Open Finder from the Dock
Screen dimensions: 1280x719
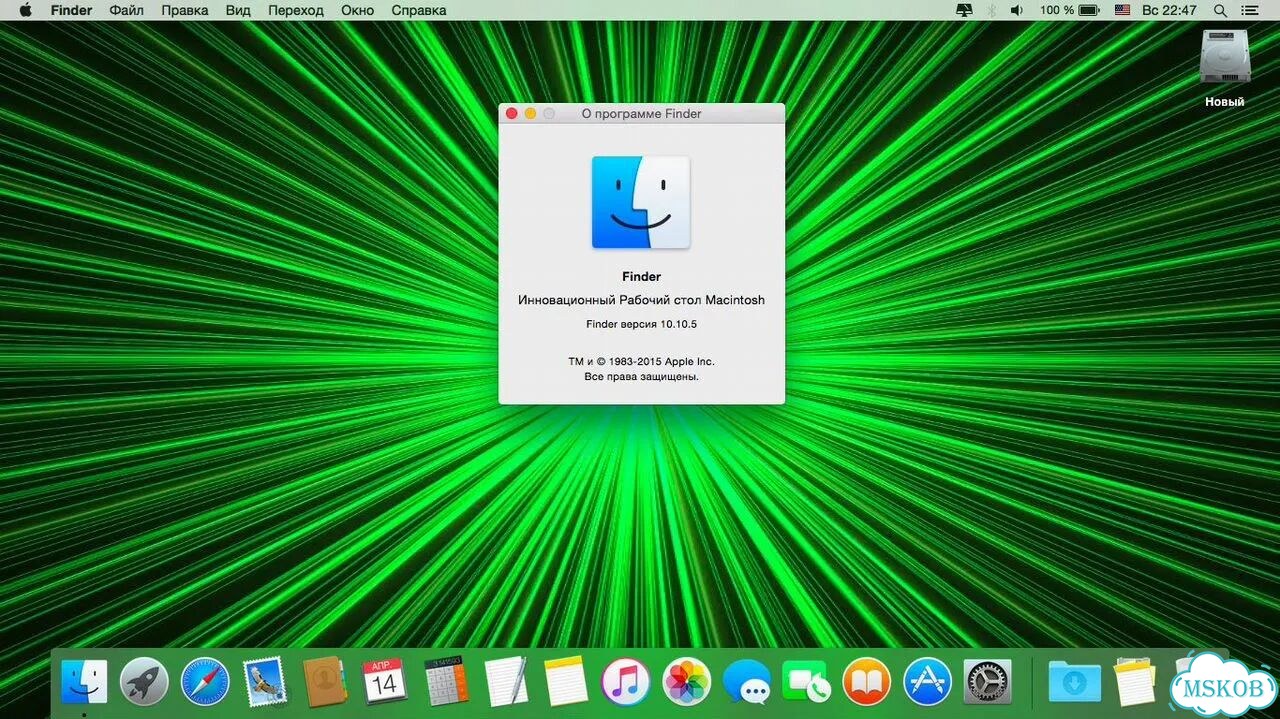click(84, 682)
